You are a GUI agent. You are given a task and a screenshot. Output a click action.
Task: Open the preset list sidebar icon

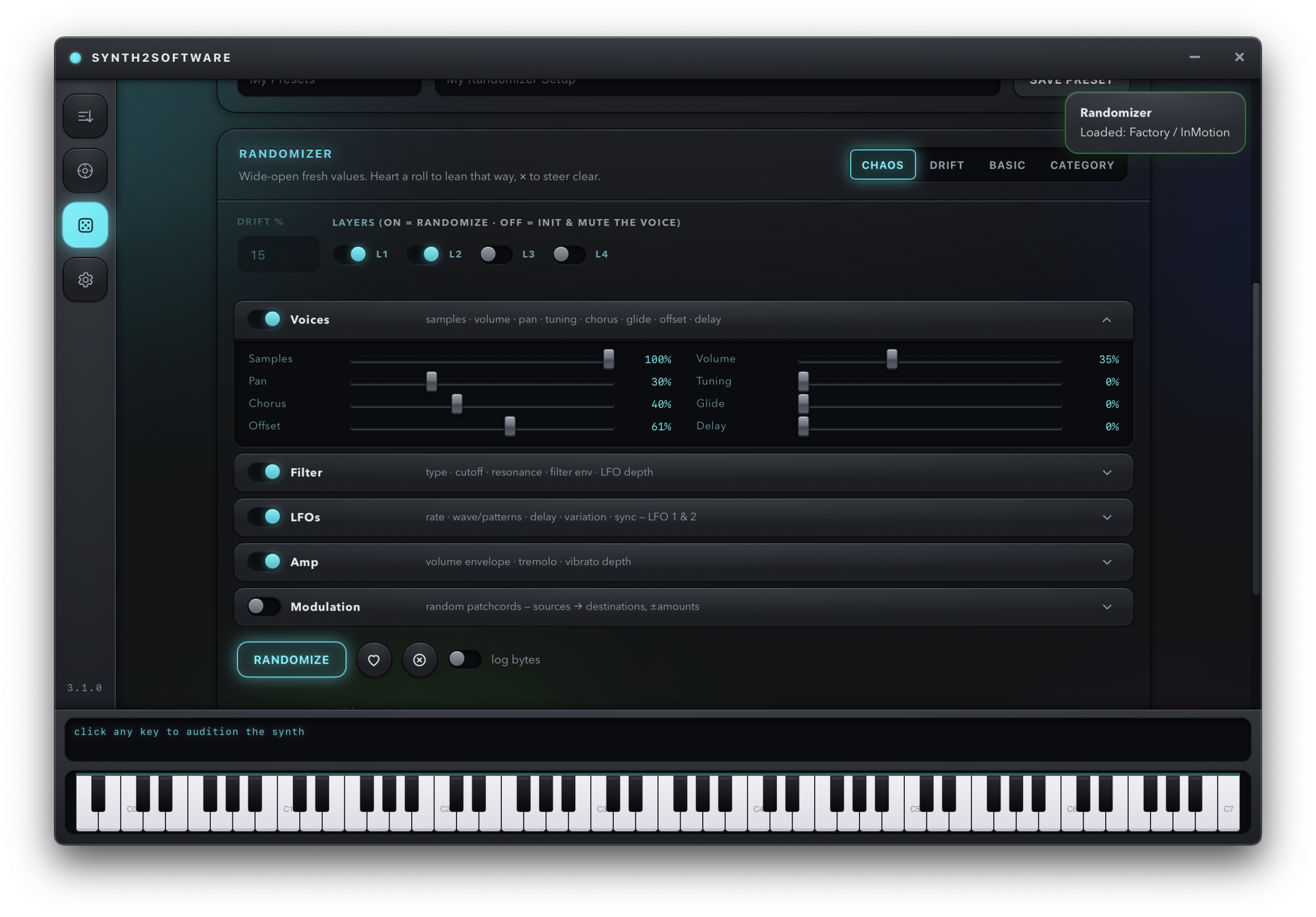pyautogui.click(x=85, y=116)
